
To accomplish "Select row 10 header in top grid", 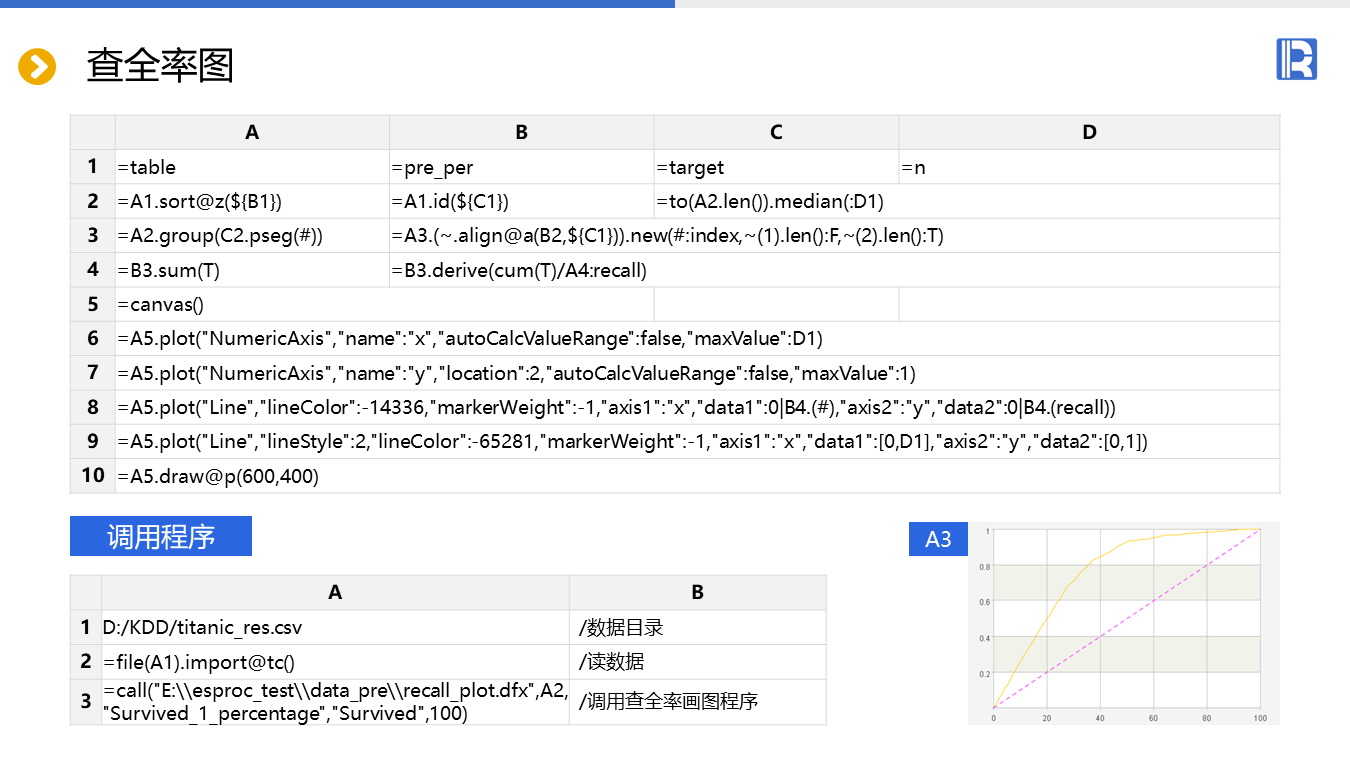I will (93, 476).
